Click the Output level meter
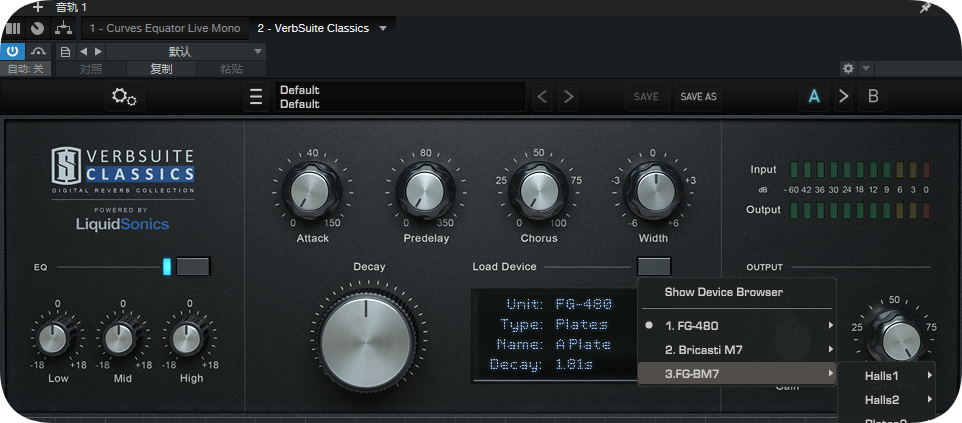962x423 pixels. click(860, 210)
